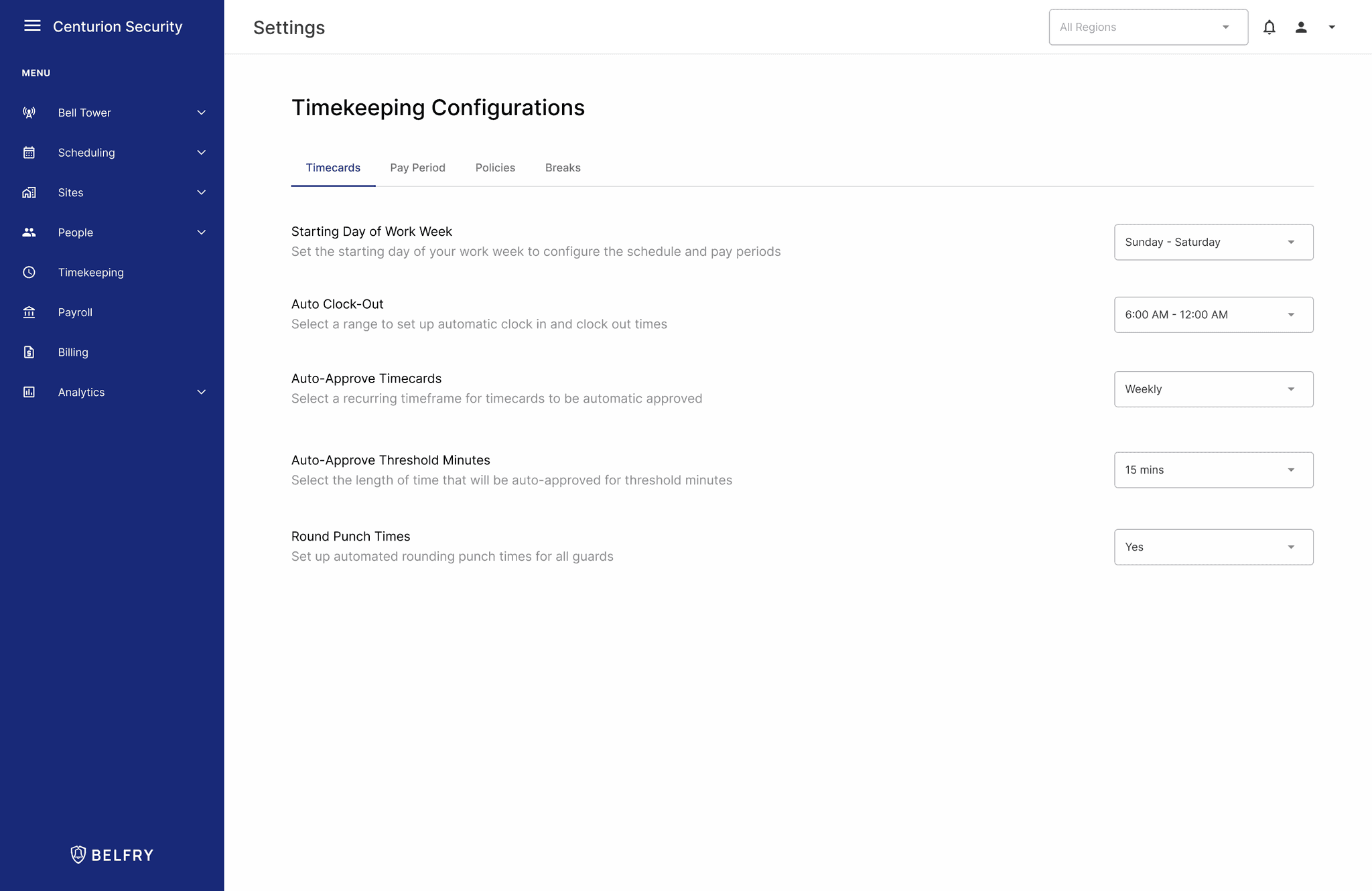Select People menu label
The height and width of the screenshot is (891, 1372).
[75, 232]
